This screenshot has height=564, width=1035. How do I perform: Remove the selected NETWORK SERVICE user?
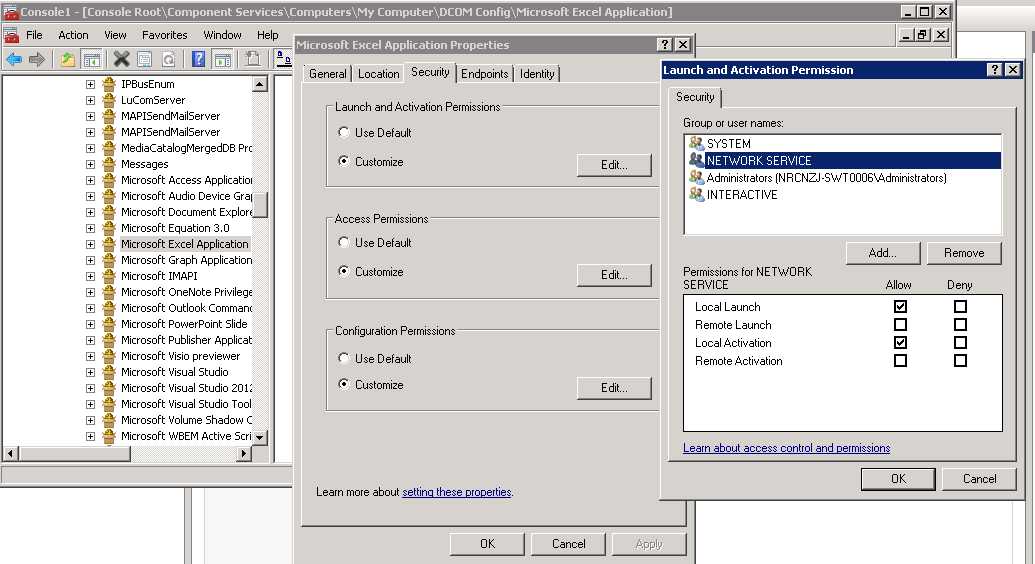coord(964,253)
